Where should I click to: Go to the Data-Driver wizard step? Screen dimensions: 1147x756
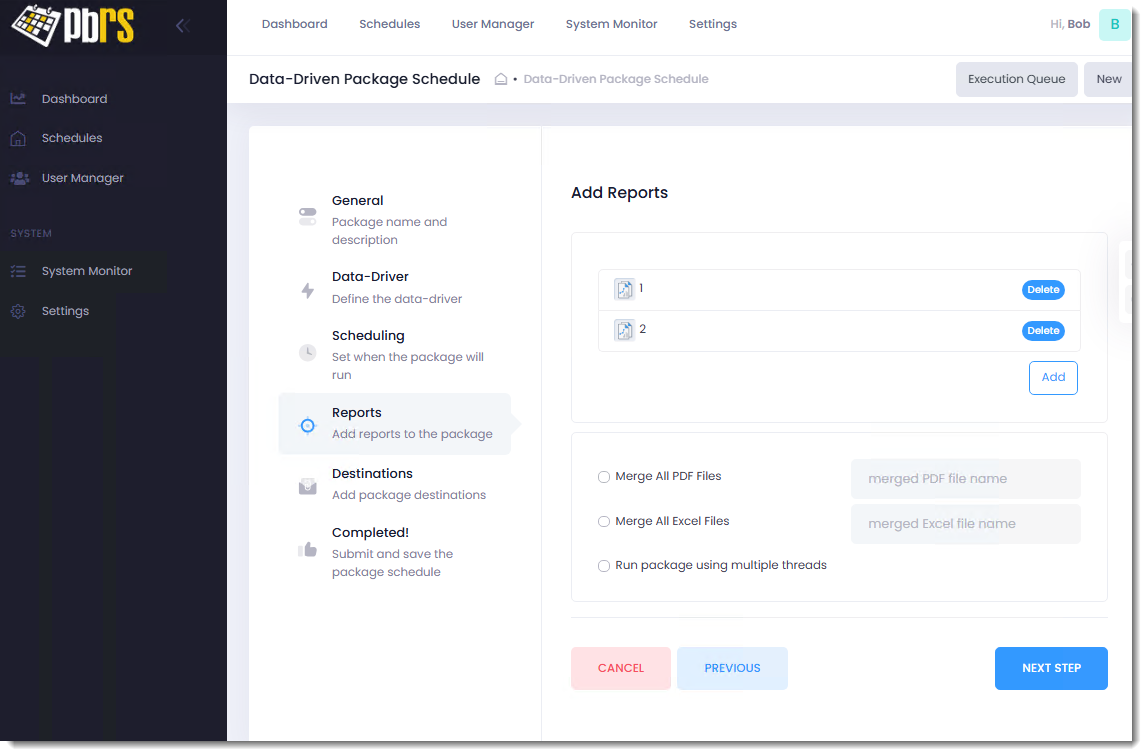coord(370,286)
